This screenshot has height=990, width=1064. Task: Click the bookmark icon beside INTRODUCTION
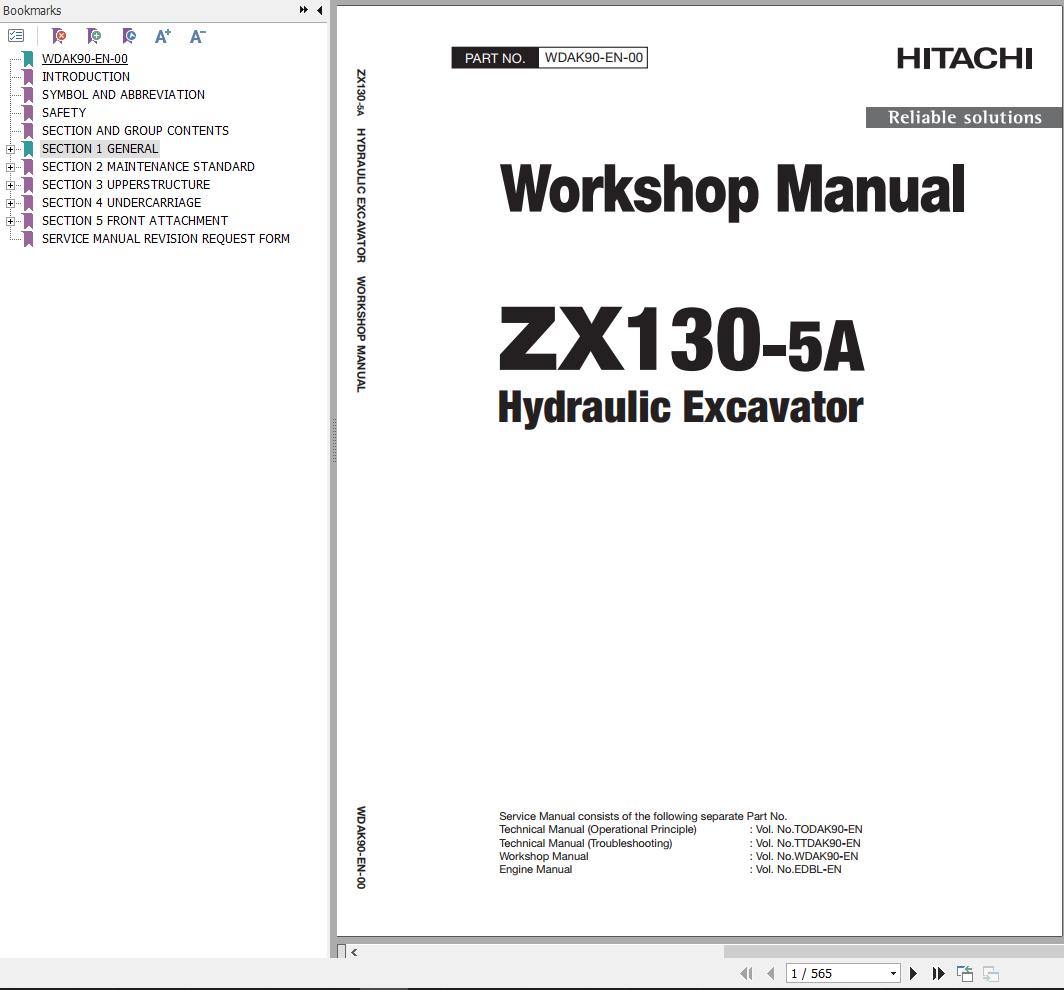tap(28, 77)
